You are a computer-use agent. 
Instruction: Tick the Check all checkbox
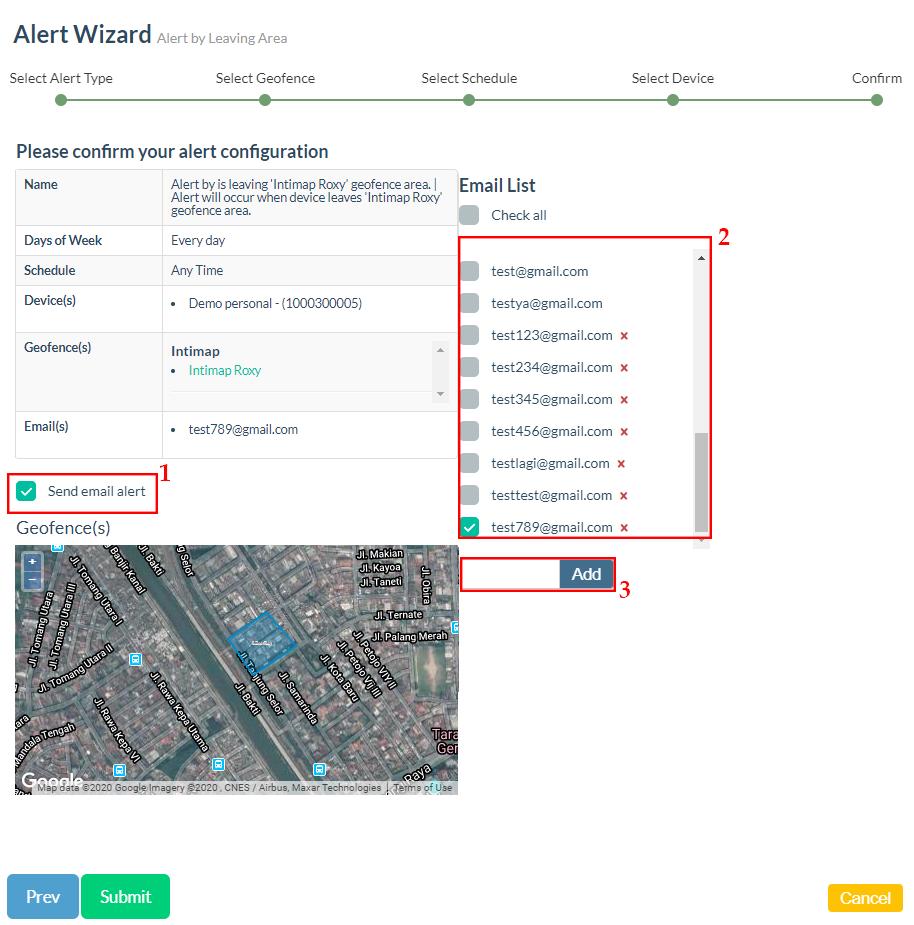pyautogui.click(x=469, y=215)
